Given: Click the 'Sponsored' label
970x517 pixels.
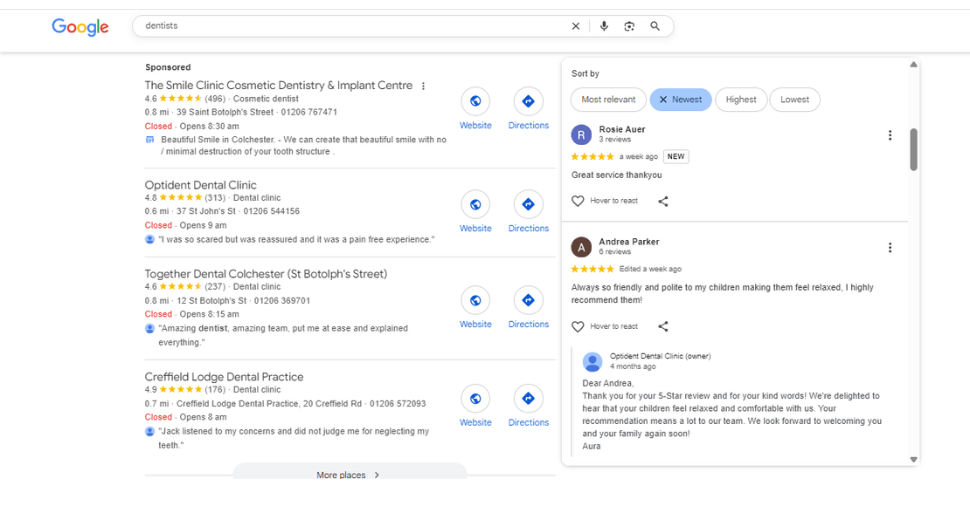Looking at the screenshot, I should [x=168, y=67].
